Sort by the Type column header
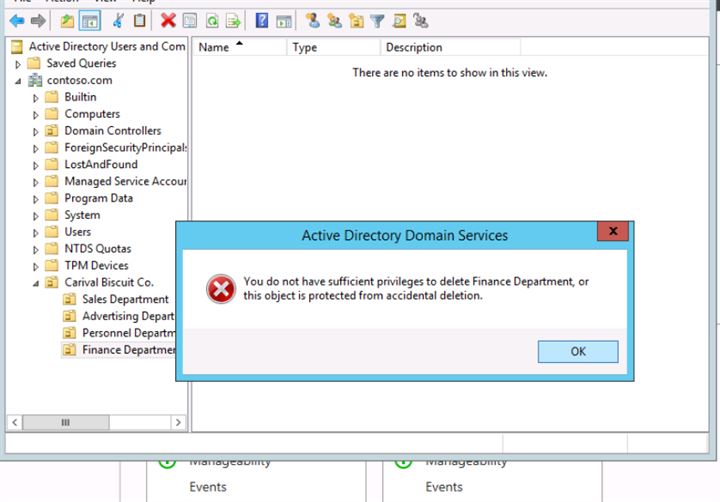The width and height of the screenshot is (720, 502). pyautogui.click(x=333, y=47)
